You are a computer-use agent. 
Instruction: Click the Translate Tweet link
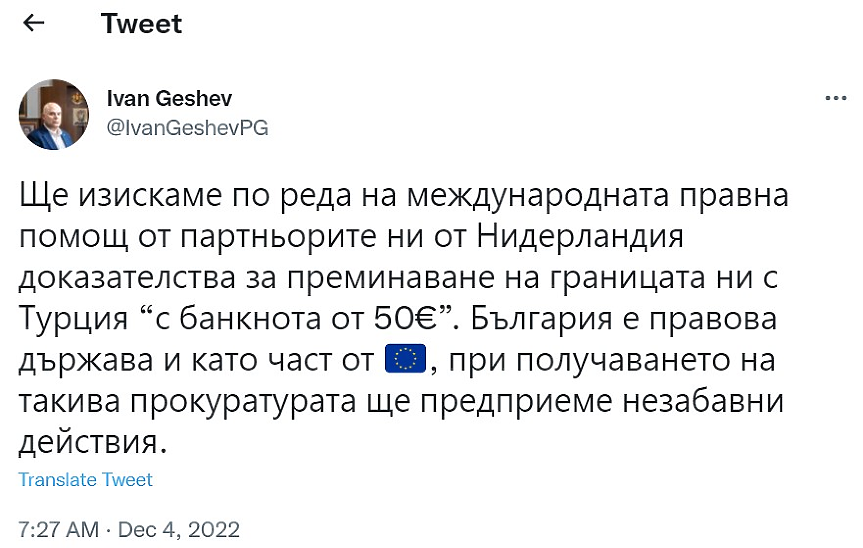(86, 480)
